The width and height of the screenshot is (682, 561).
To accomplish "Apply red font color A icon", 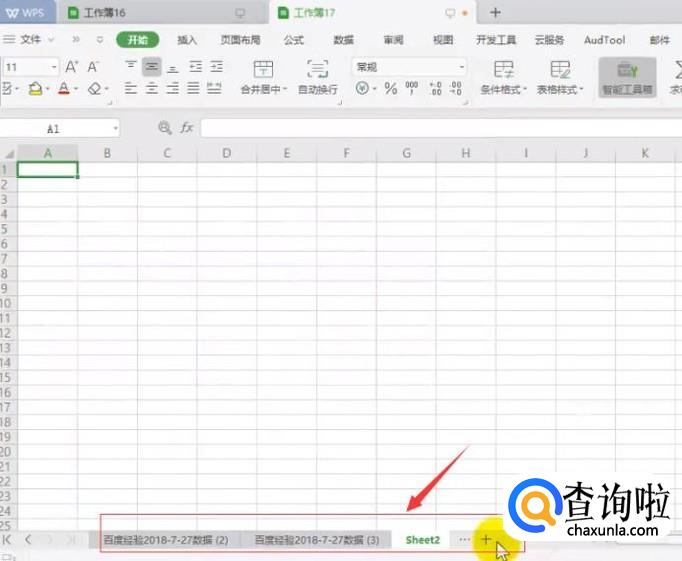I will click(x=64, y=89).
